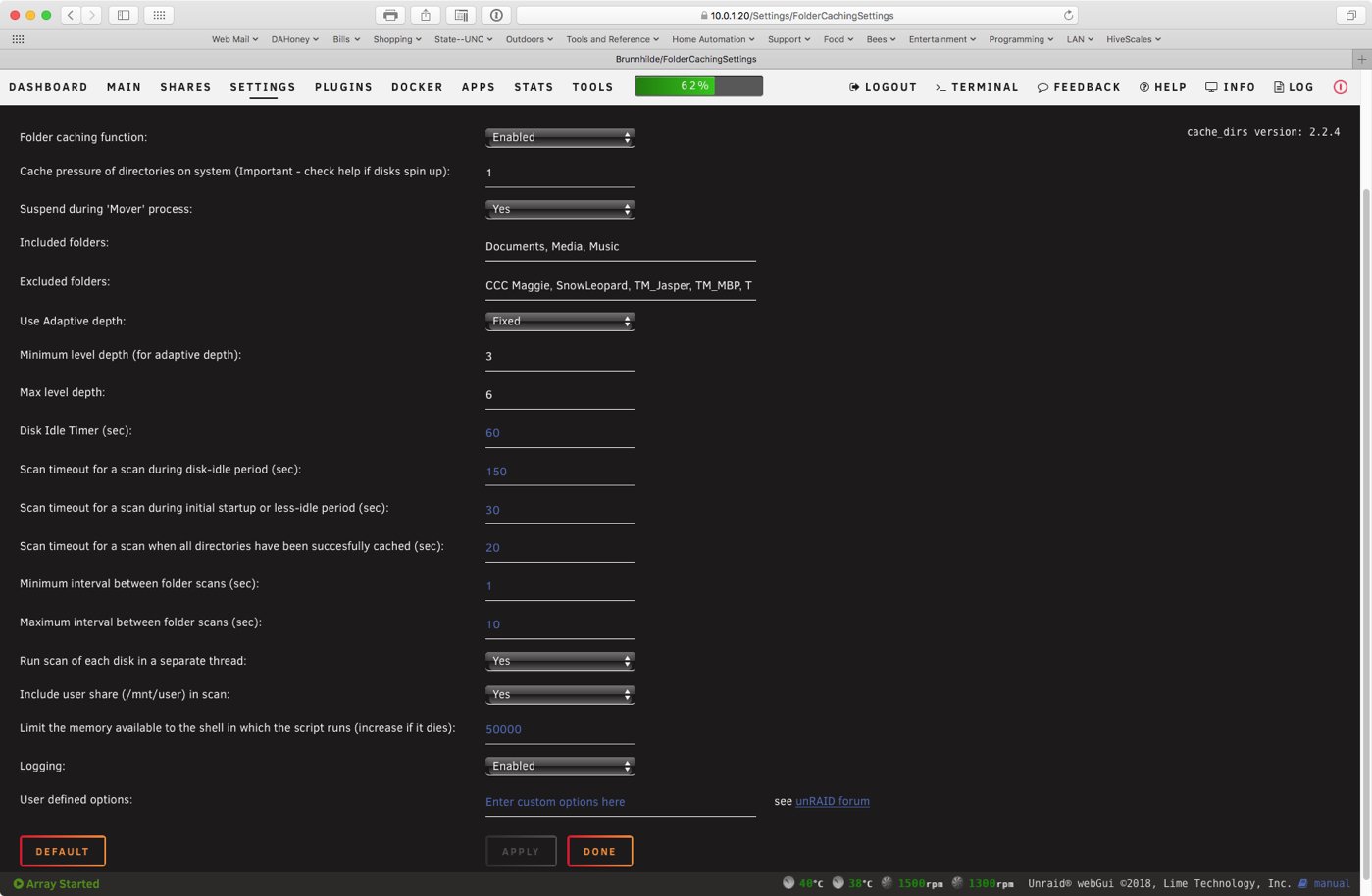Go to the Shares tab
The width and height of the screenshot is (1372, 896).
click(185, 87)
